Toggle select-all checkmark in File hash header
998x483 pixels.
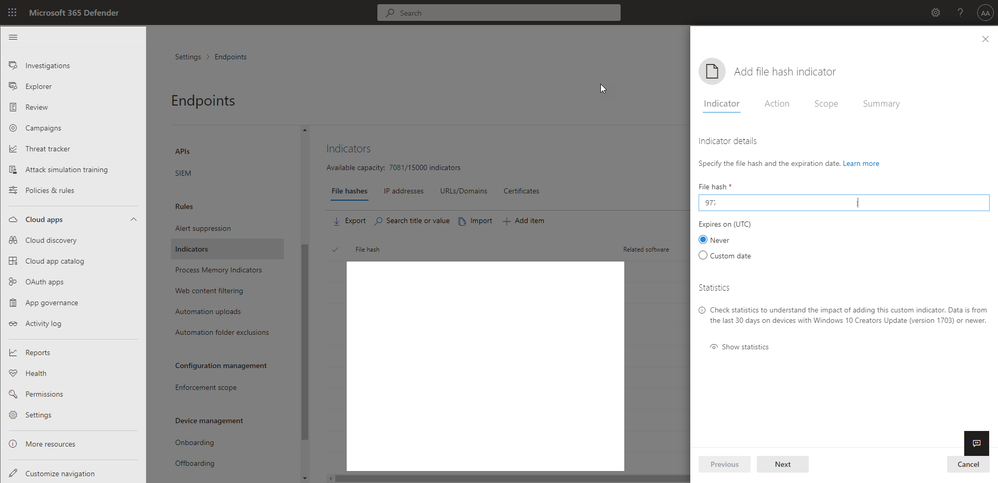point(335,249)
